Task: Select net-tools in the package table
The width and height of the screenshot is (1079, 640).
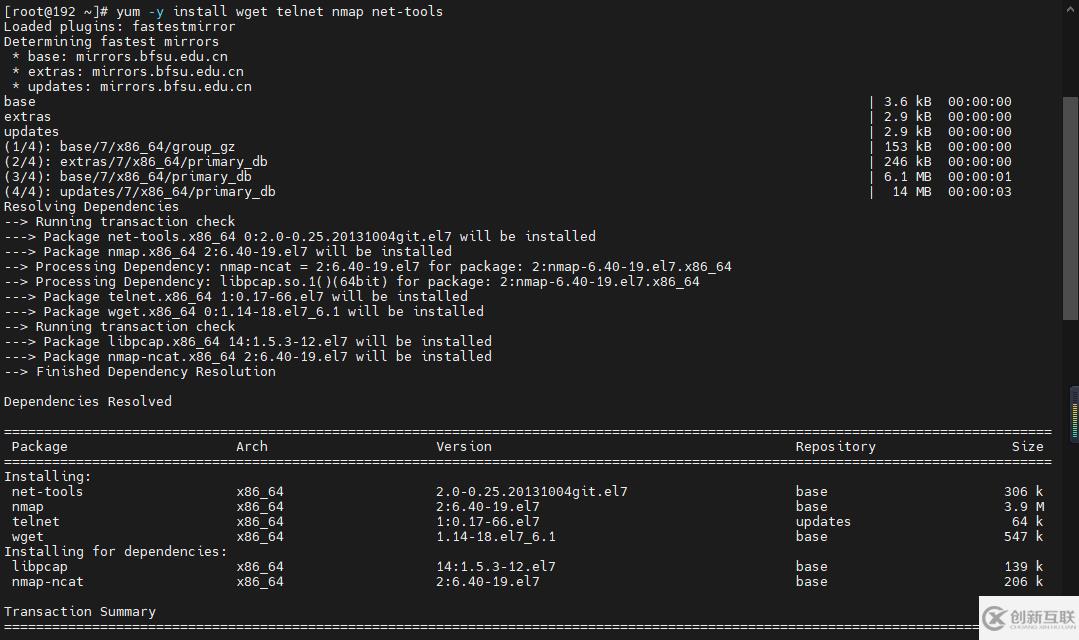Action: [47, 492]
